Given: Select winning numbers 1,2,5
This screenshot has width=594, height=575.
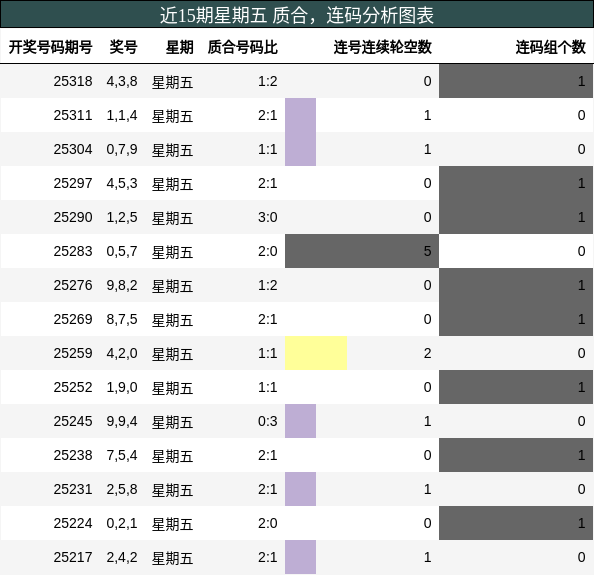Looking at the screenshot, I should [122, 217].
